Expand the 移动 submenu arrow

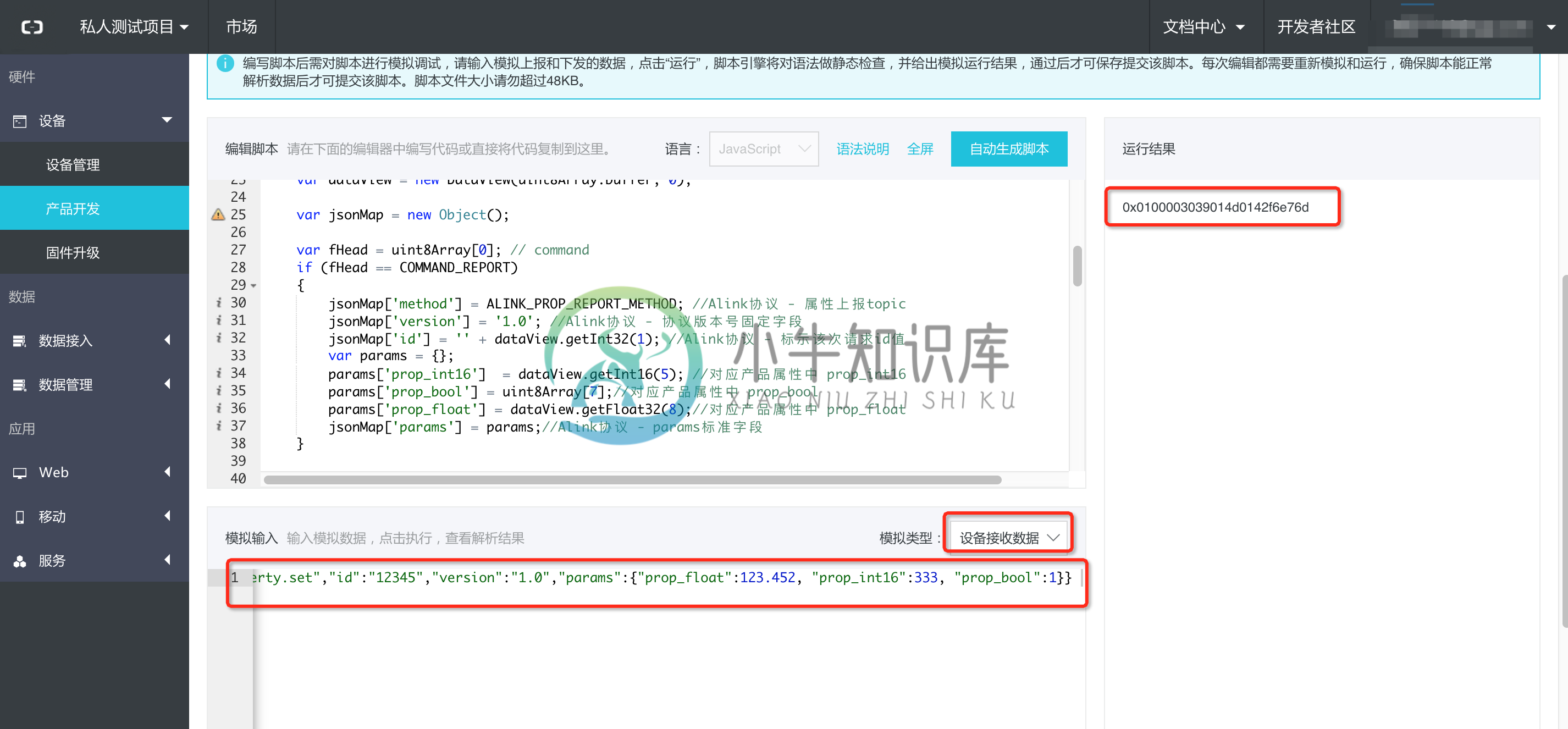(167, 515)
